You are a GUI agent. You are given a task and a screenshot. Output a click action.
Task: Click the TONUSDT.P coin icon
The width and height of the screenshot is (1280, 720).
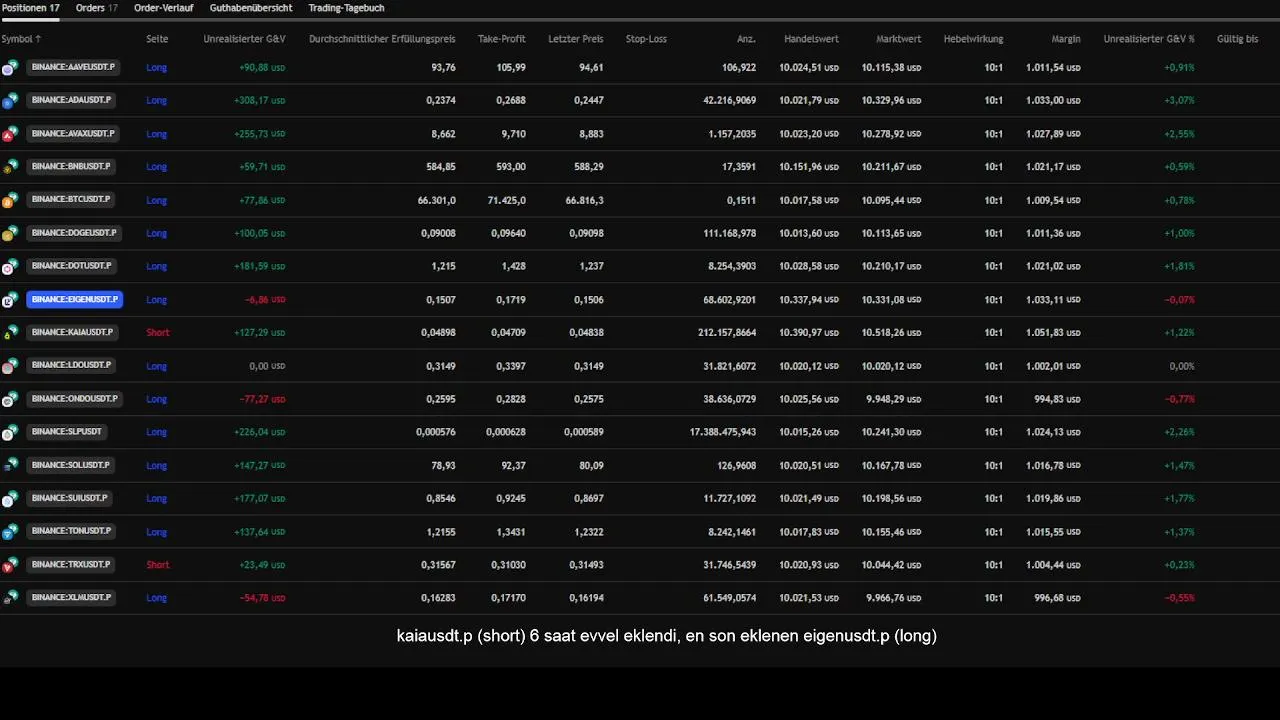10,532
